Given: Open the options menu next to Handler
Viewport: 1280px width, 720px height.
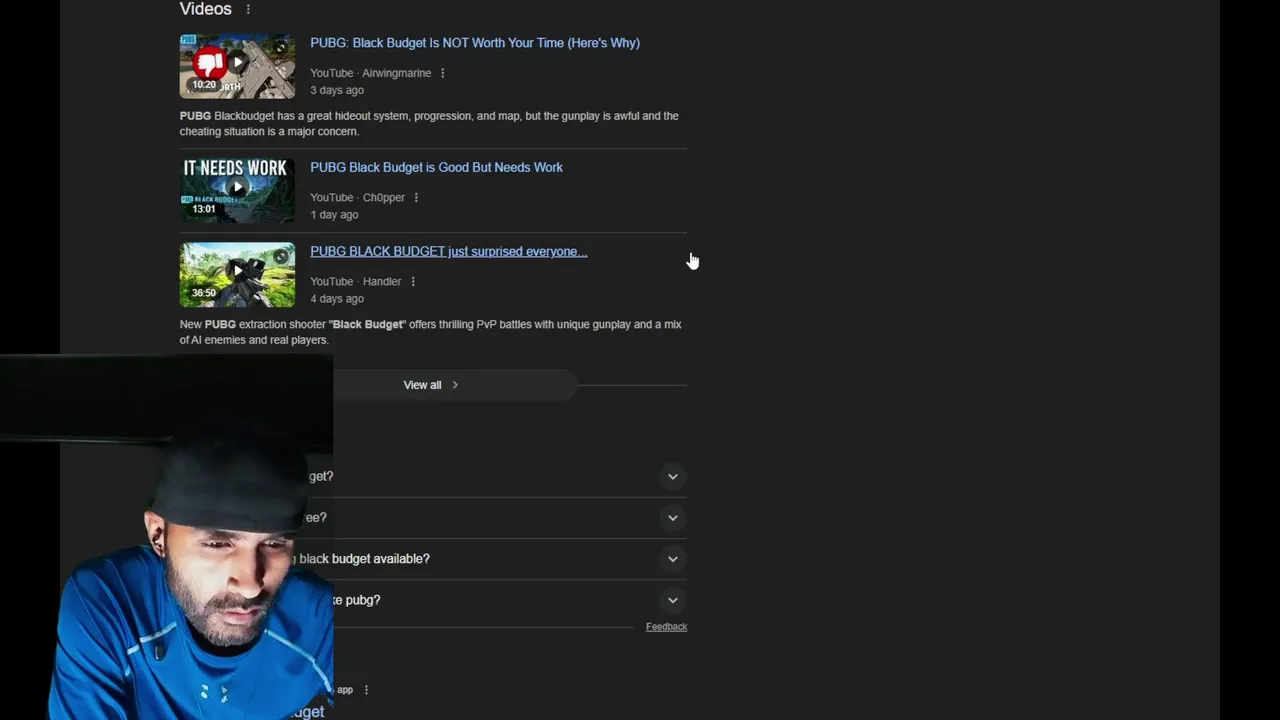Looking at the screenshot, I should (x=412, y=282).
